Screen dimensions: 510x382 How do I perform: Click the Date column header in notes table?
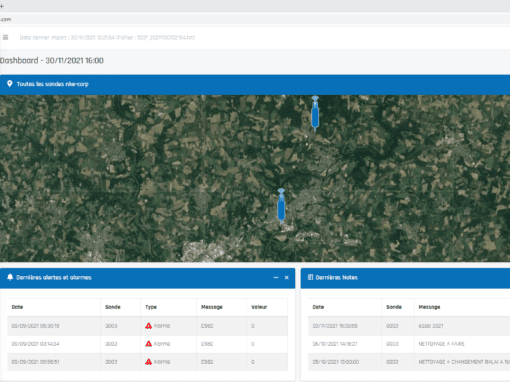coord(318,307)
